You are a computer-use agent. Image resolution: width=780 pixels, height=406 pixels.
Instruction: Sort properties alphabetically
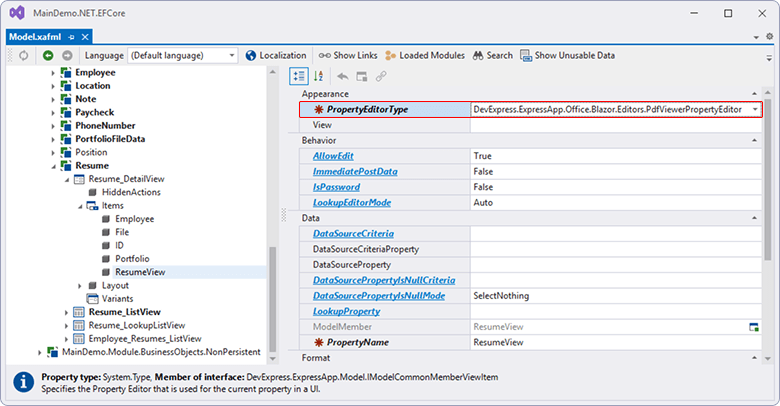(x=319, y=76)
